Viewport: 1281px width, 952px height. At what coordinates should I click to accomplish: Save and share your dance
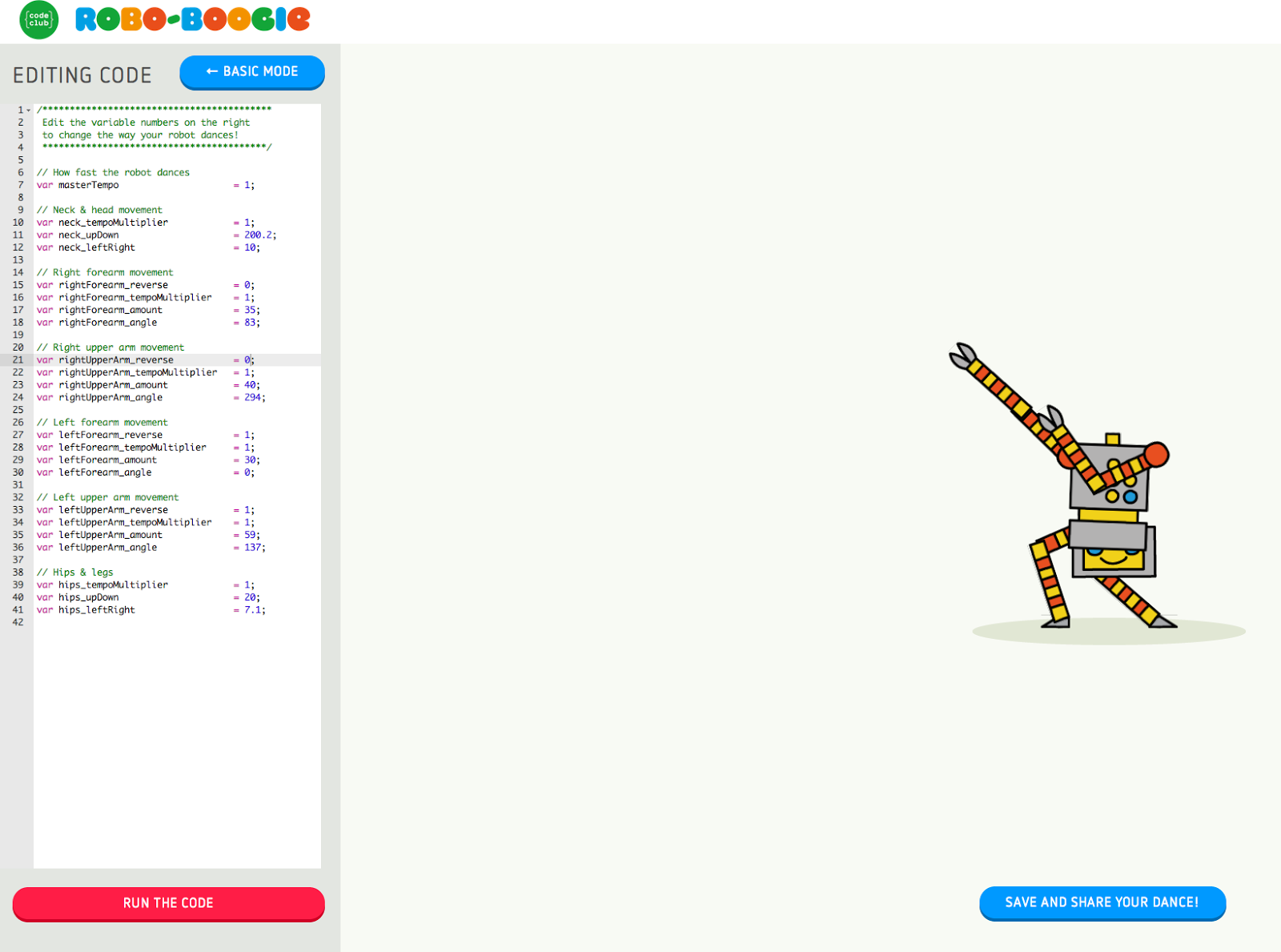(x=1102, y=902)
